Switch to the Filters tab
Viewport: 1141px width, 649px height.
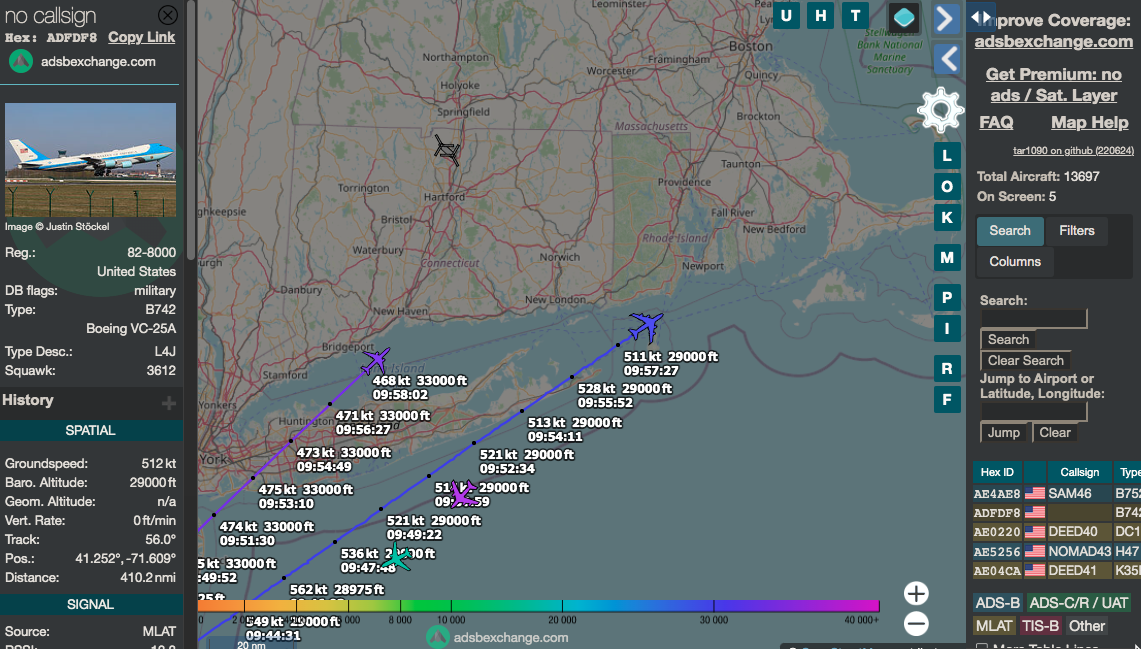pyautogui.click(x=1077, y=231)
